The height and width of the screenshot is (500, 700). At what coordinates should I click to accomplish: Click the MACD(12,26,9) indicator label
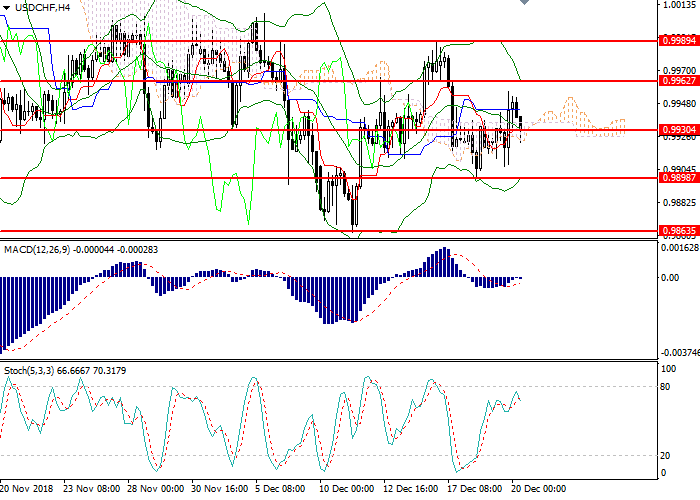click(38, 248)
